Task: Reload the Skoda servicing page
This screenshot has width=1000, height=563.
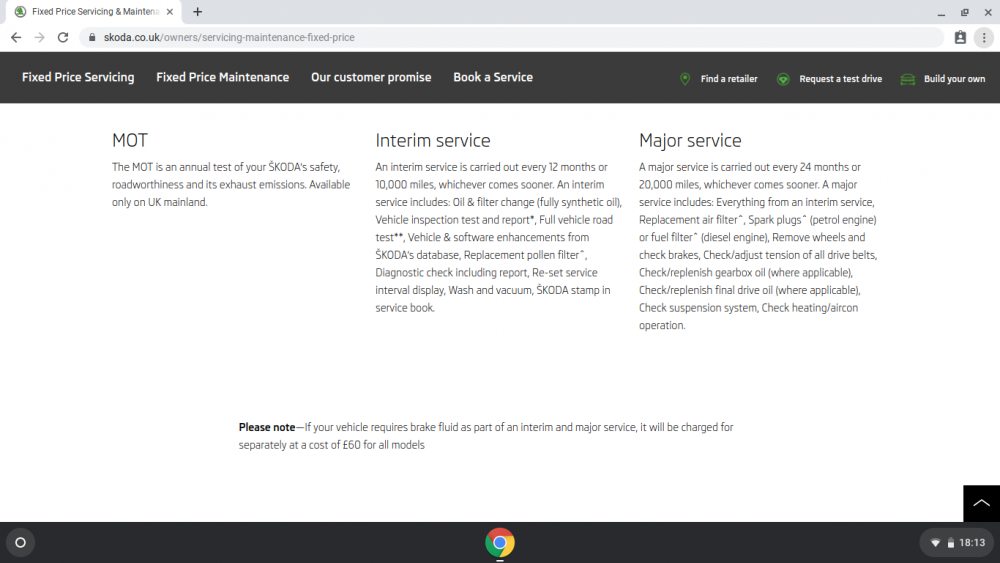Action: (62, 38)
